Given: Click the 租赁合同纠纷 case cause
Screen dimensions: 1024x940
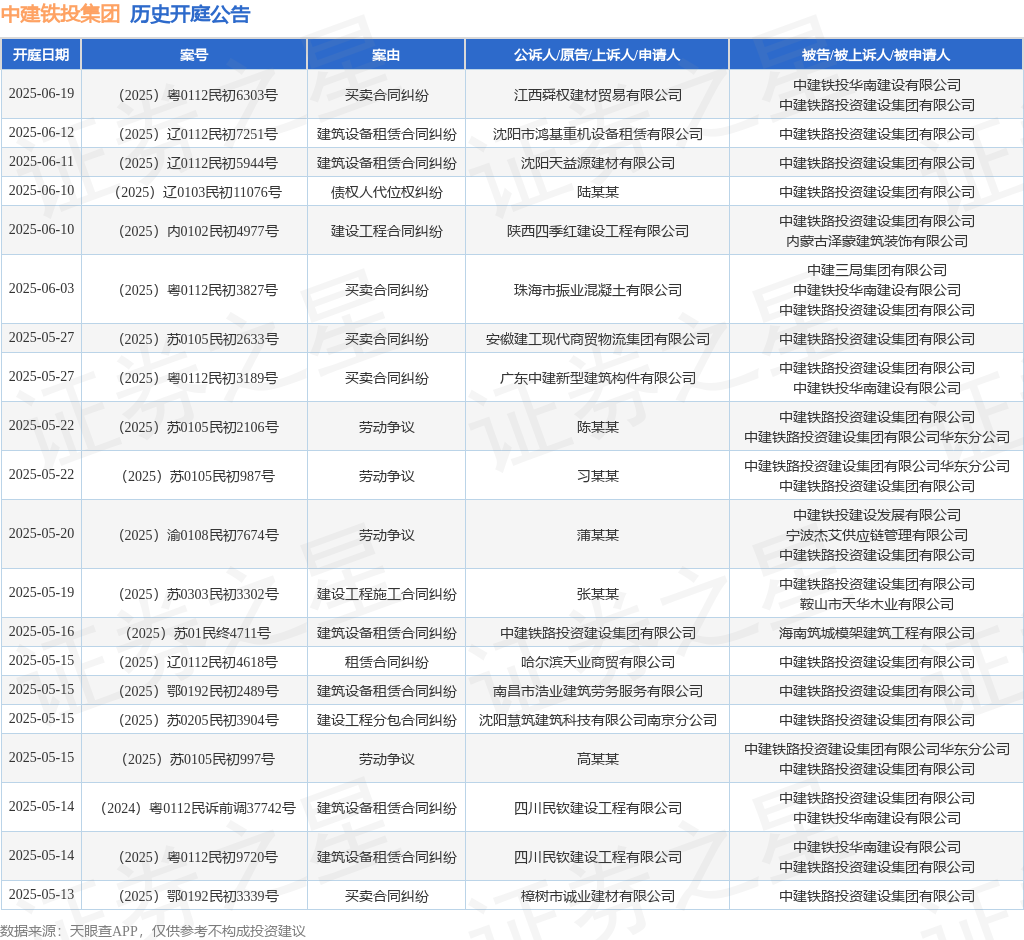Looking at the screenshot, I should [386, 662].
